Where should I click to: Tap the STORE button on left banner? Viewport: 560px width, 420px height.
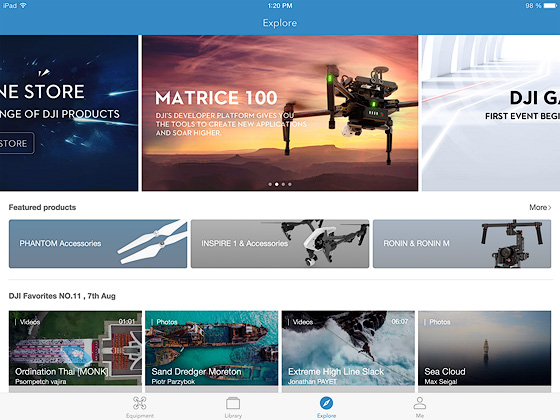[x=15, y=143]
